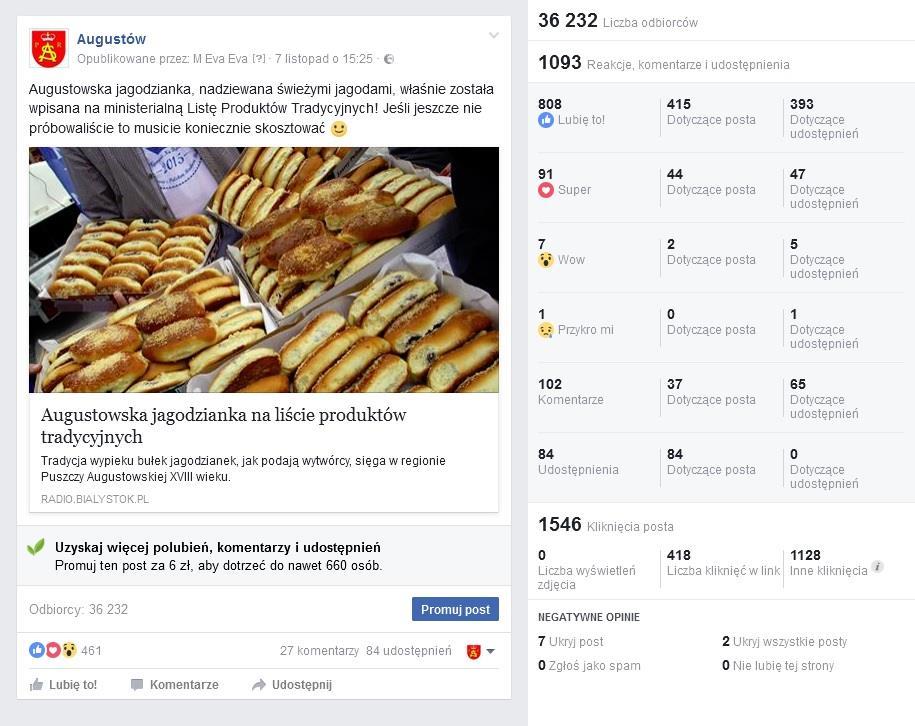This screenshot has height=726, width=915.
Task: Click the Promuj post button
Action: [x=455, y=609]
